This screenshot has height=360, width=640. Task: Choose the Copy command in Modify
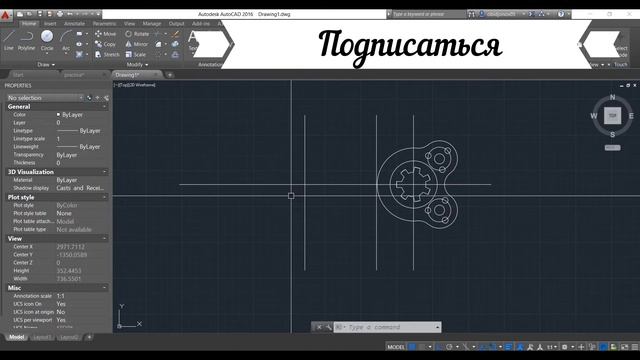[x=105, y=44]
